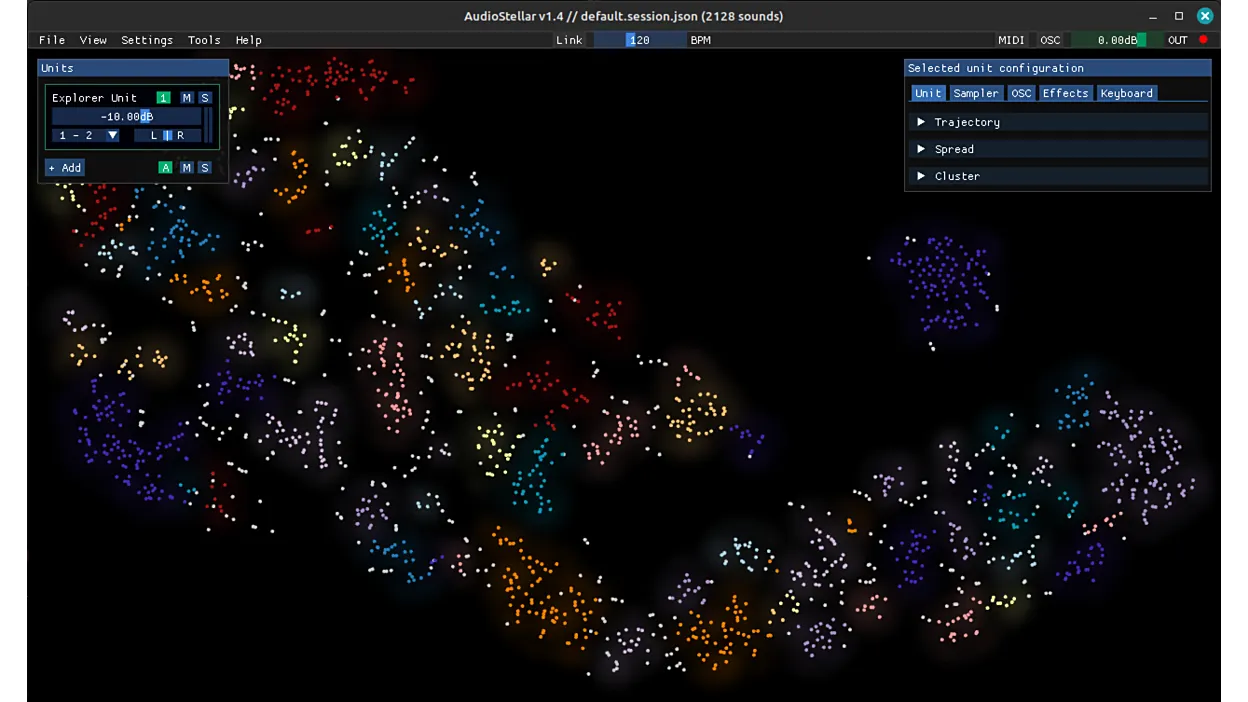1248x702 pixels.
Task: Click the Explorer Unit -10.00dB volume slider
Action: 126,117
